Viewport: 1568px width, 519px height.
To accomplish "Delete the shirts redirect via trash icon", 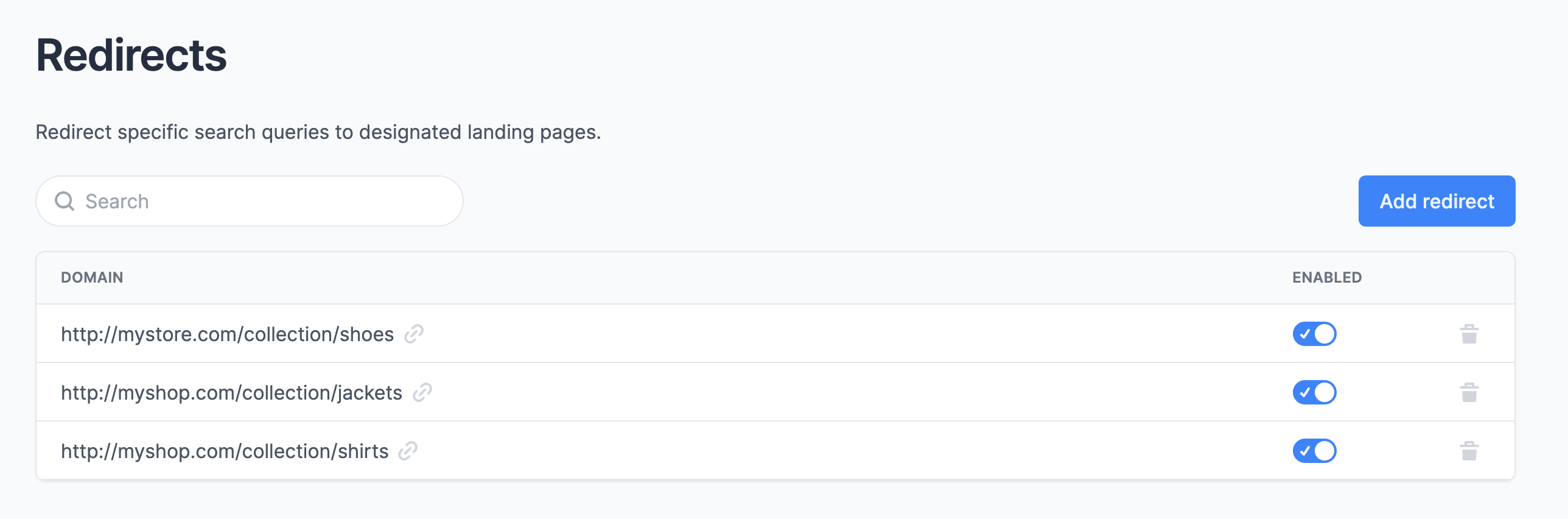I will (1469, 451).
